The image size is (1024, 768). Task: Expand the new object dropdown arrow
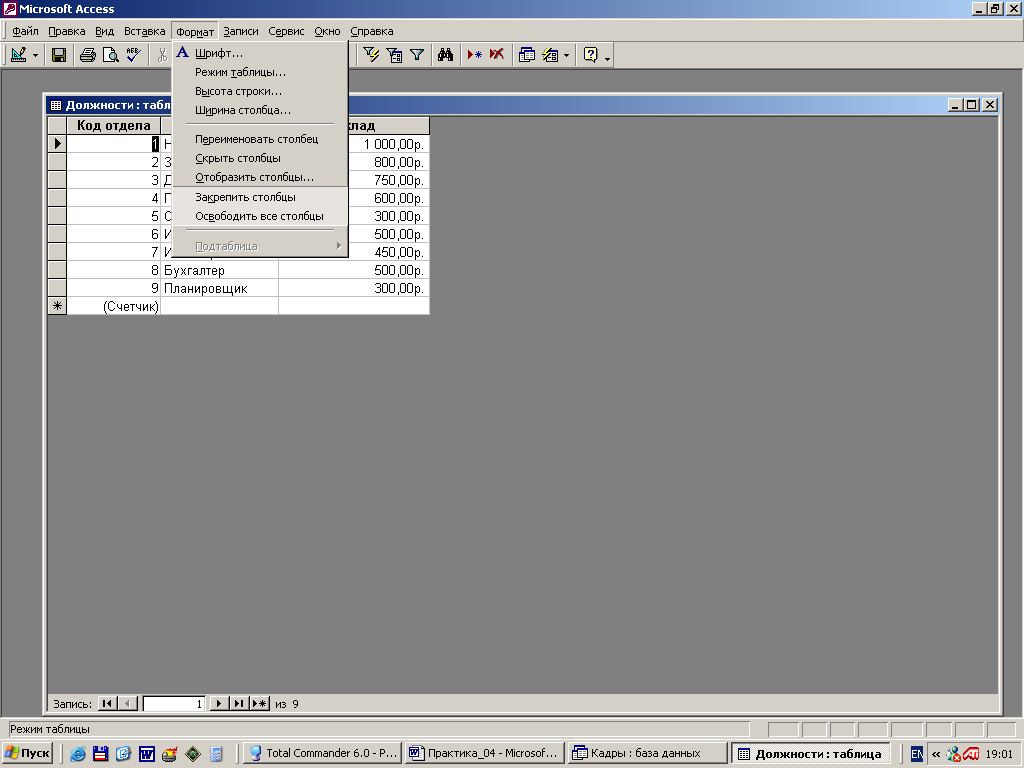pyautogui.click(x=566, y=56)
